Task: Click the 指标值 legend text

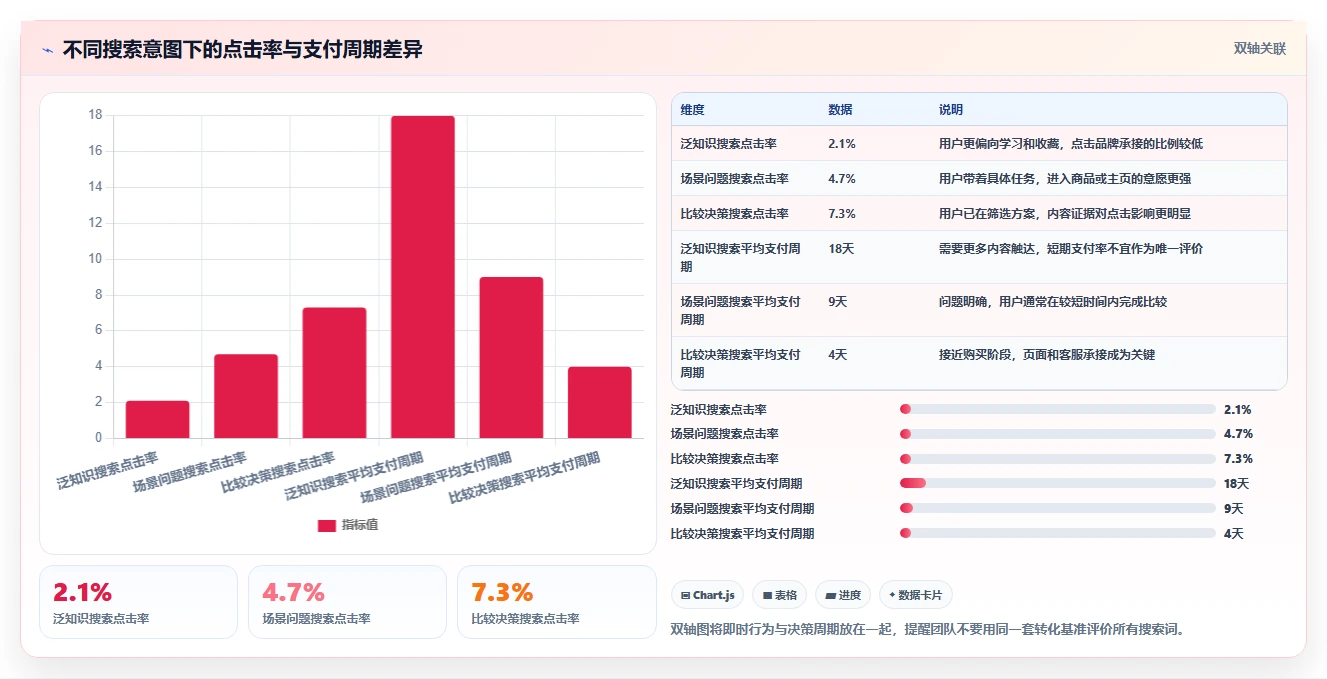Action: 360,525
